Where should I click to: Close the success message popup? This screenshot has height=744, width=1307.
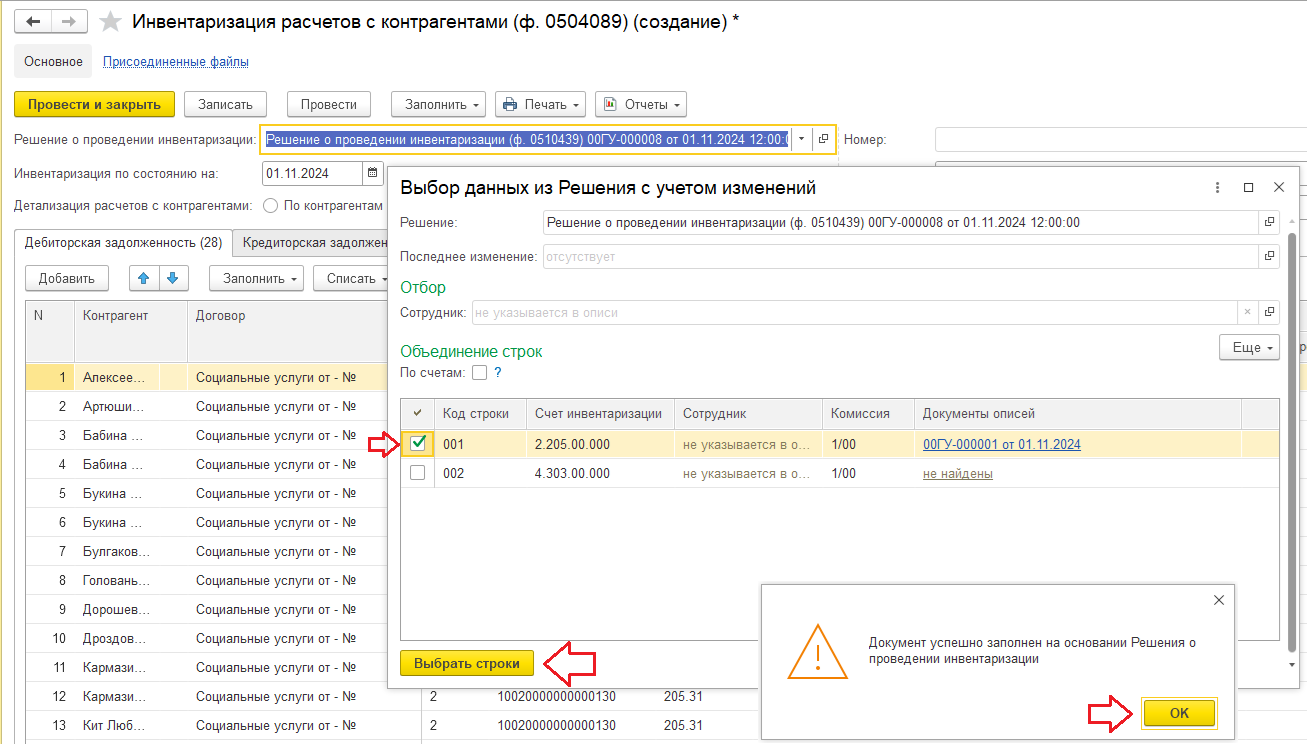(1218, 600)
